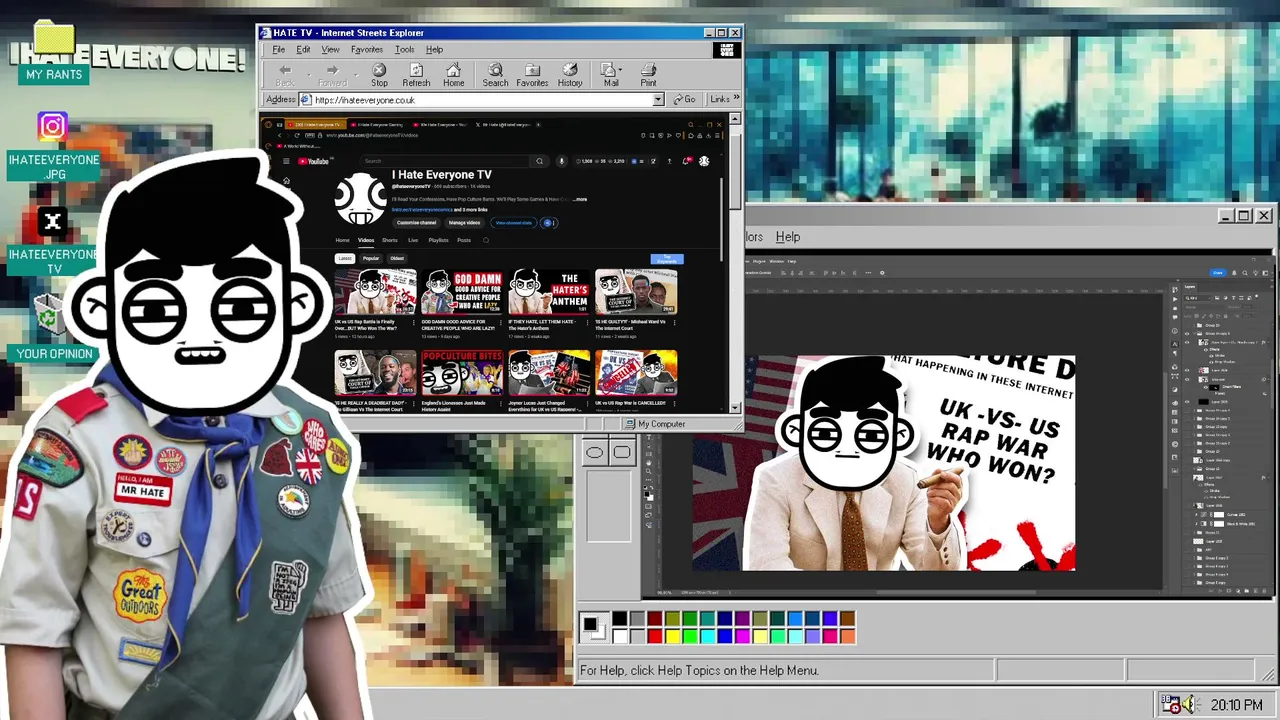Open the History toolbar icon
The image size is (1280, 720).
pos(570,75)
